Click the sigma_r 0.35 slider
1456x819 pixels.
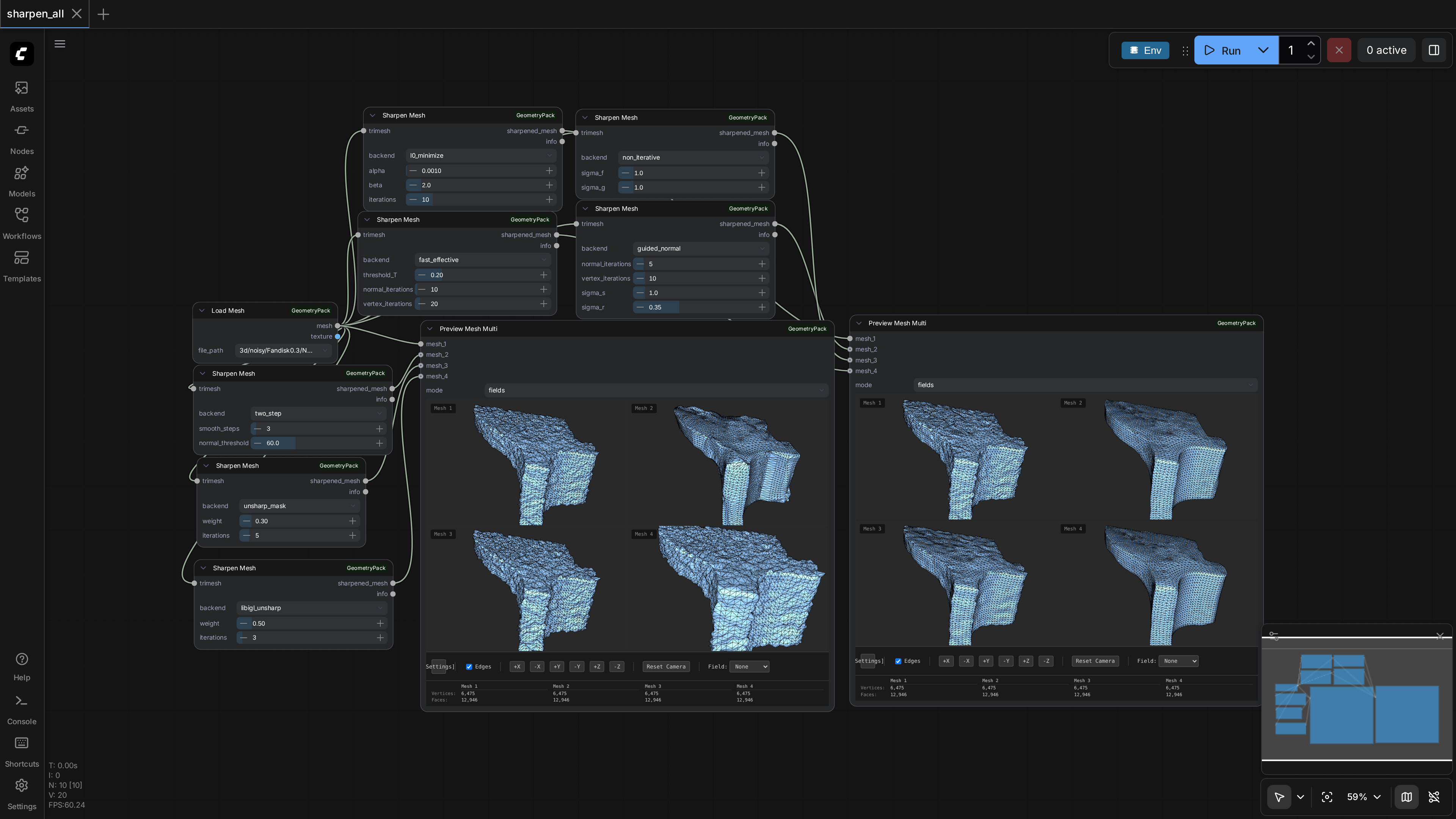(701, 307)
